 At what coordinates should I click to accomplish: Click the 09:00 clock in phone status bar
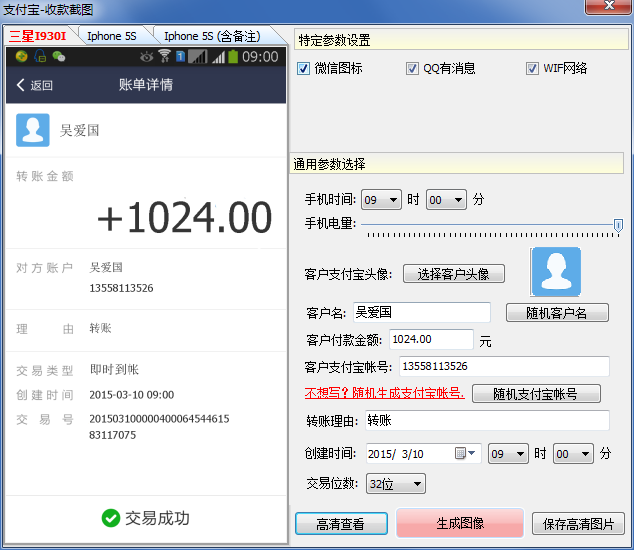point(260,57)
